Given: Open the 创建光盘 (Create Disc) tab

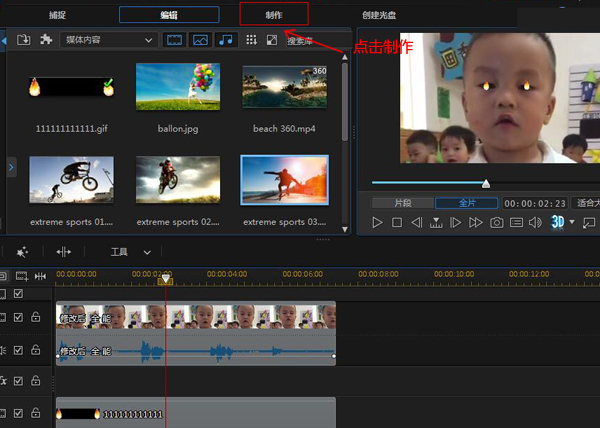Looking at the screenshot, I should [379, 15].
